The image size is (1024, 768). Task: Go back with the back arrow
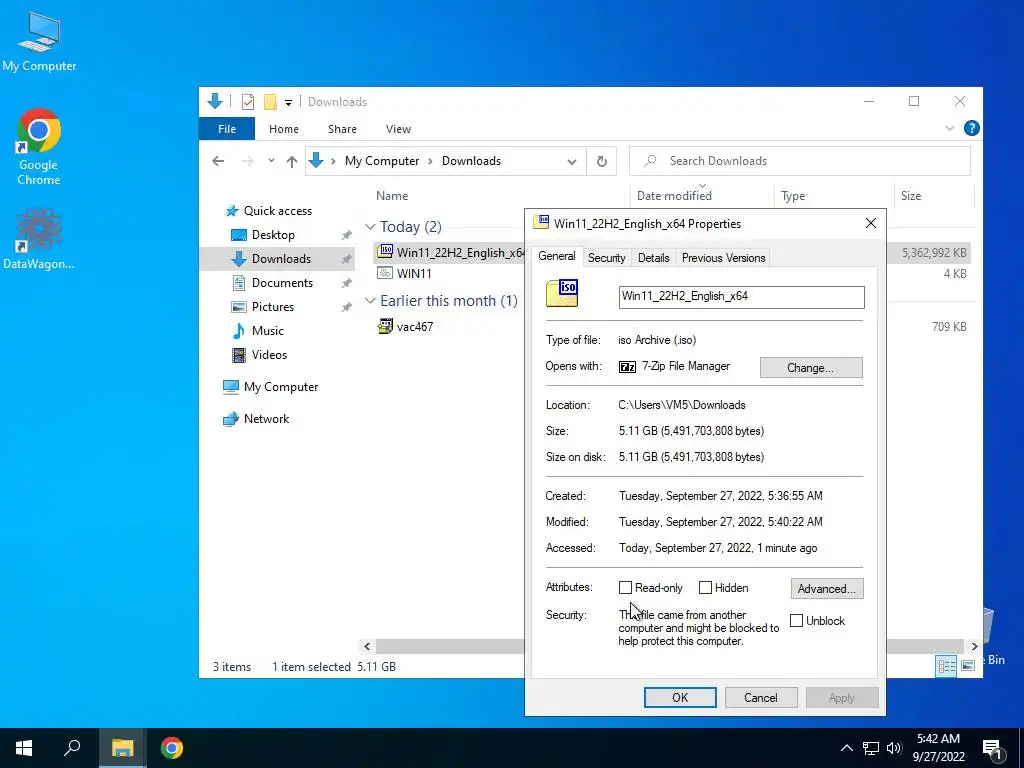click(218, 161)
